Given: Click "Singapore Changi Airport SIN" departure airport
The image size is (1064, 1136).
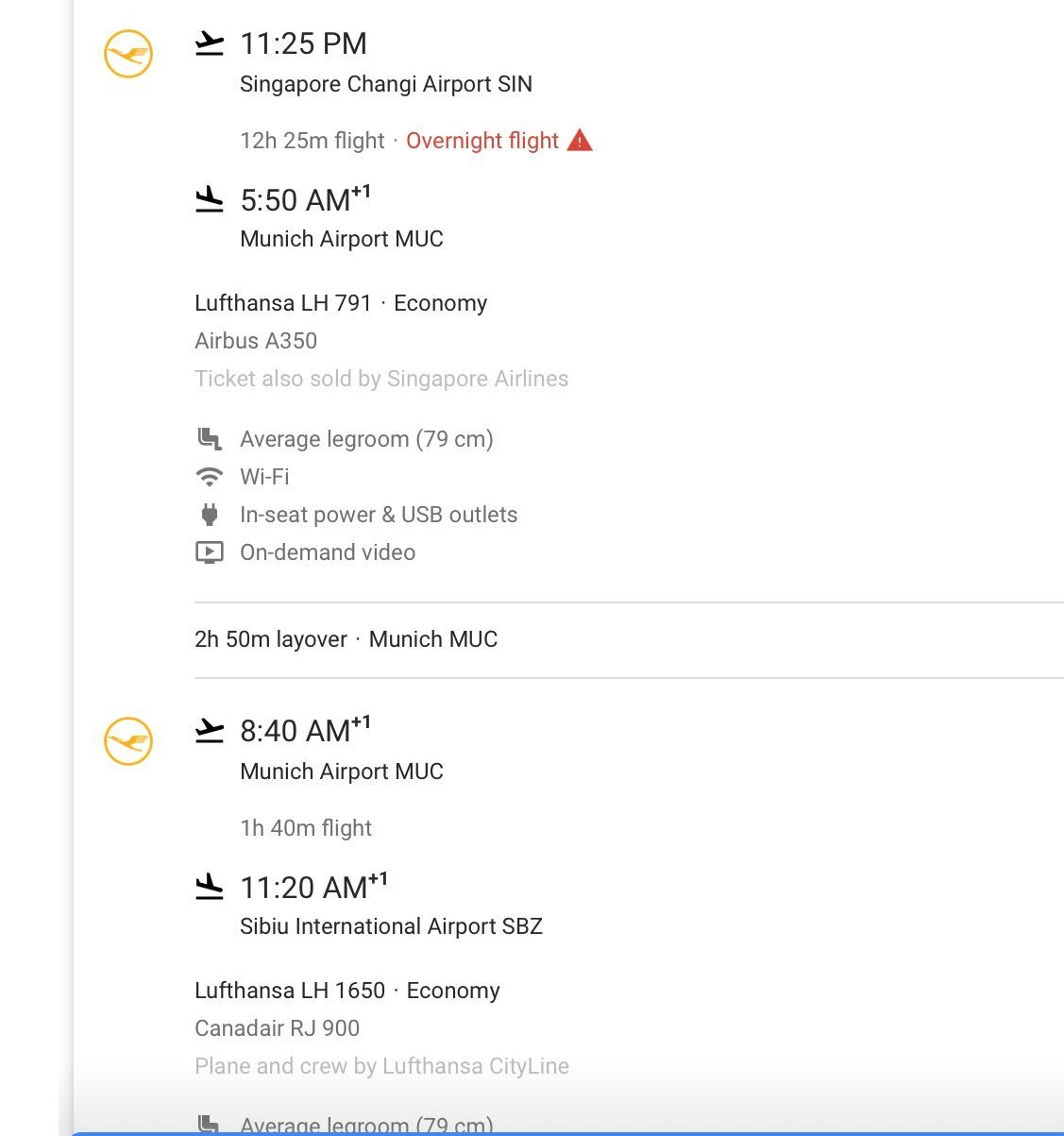Looking at the screenshot, I should coord(386,84).
